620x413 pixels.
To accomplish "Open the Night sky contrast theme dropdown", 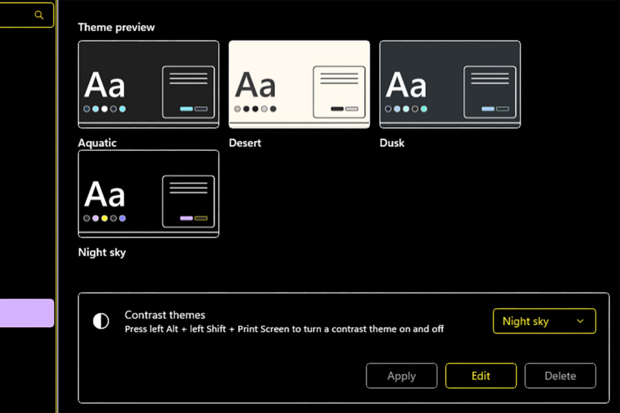I will pos(543,321).
